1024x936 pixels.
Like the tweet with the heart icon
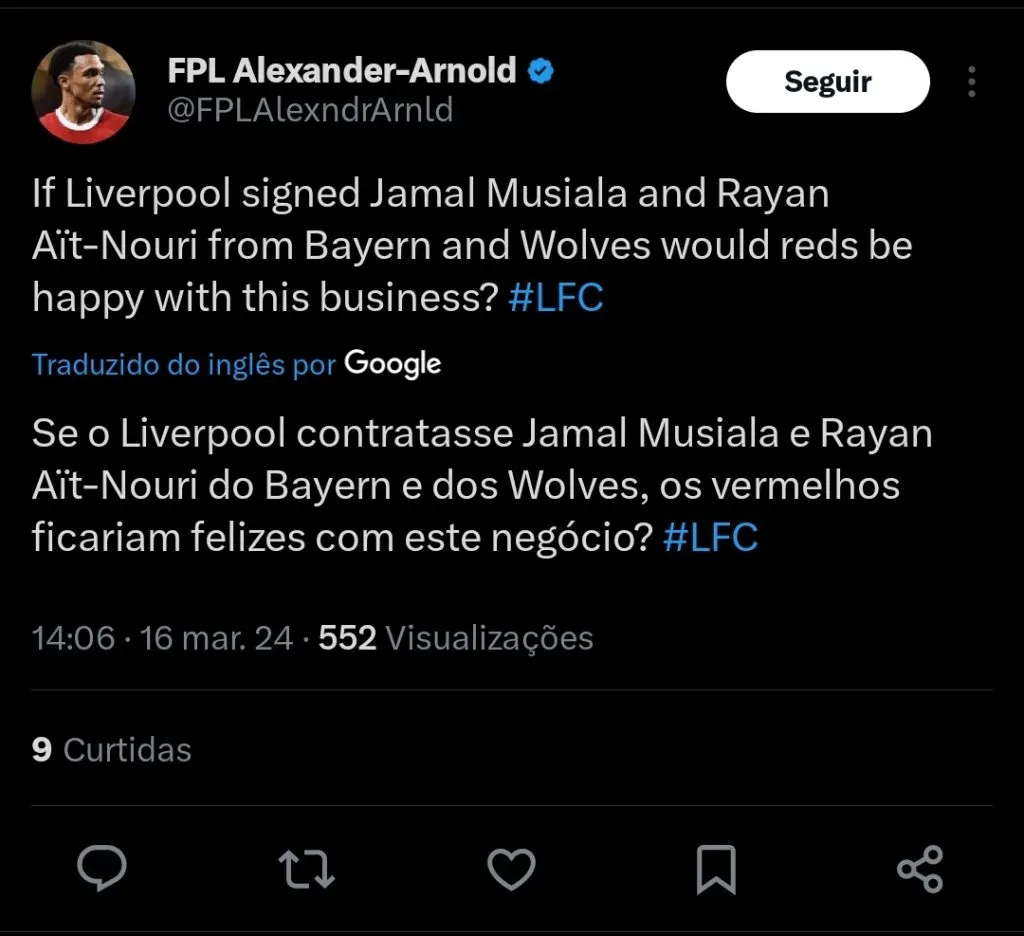coord(511,868)
